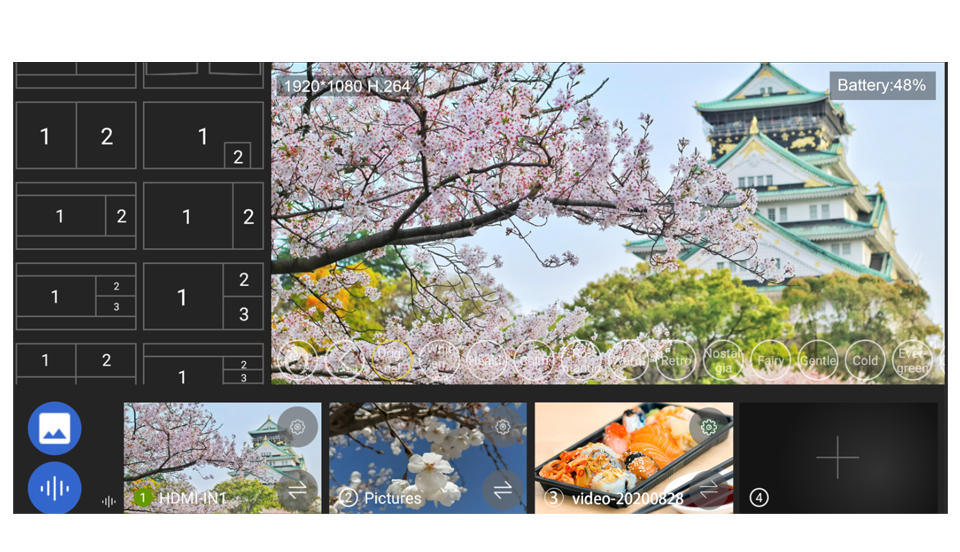960x552 pixels.
Task: Select equal side-by-side 1 and 2 layout
Action: [x=76, y=136]
